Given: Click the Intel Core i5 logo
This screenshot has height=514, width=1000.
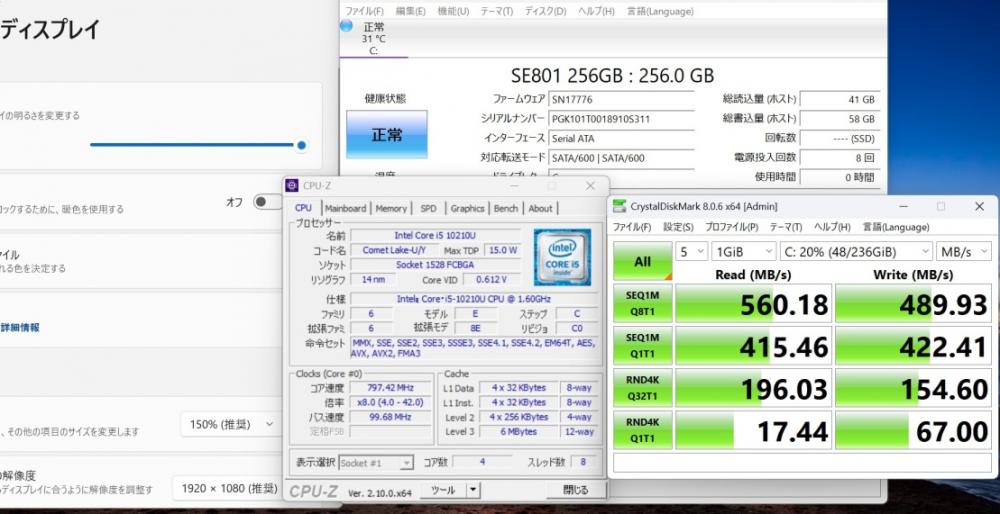Looking at the screenshot, I should point(562,257).
